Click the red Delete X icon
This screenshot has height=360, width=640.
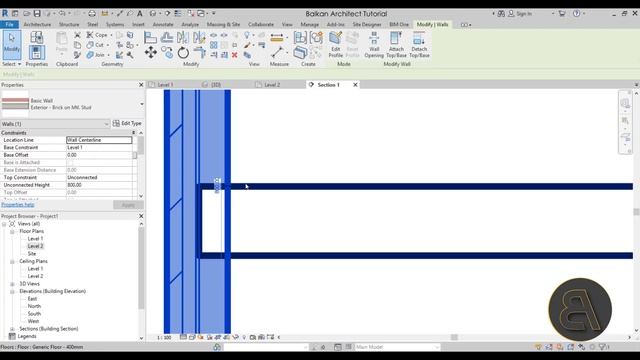click(x=235, y=55)
